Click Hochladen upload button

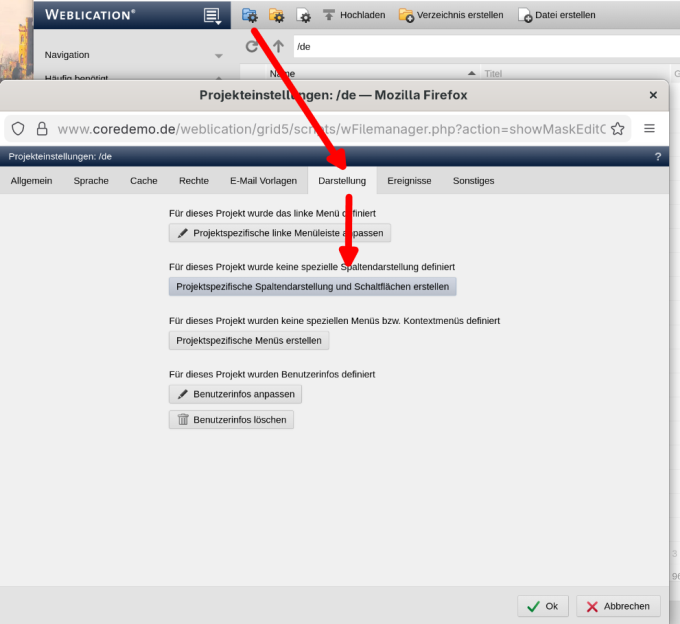click(354, 15)
